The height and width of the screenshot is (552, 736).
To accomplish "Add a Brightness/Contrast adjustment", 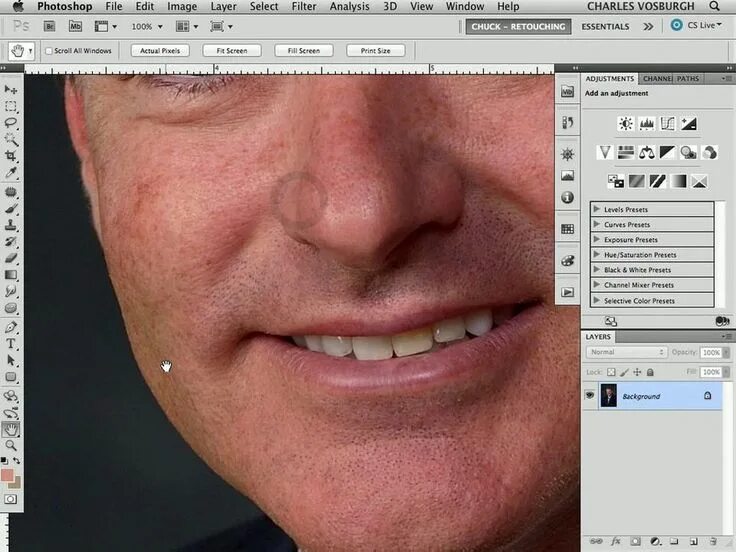I will [x=625, y=124].
